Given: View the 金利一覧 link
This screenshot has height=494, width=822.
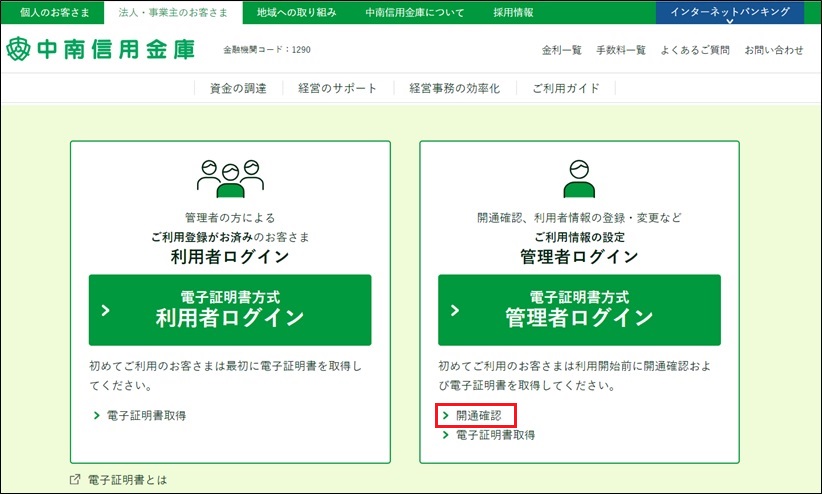Looking at the screenshot, I should pyautogui.click(x=561, y=50).
